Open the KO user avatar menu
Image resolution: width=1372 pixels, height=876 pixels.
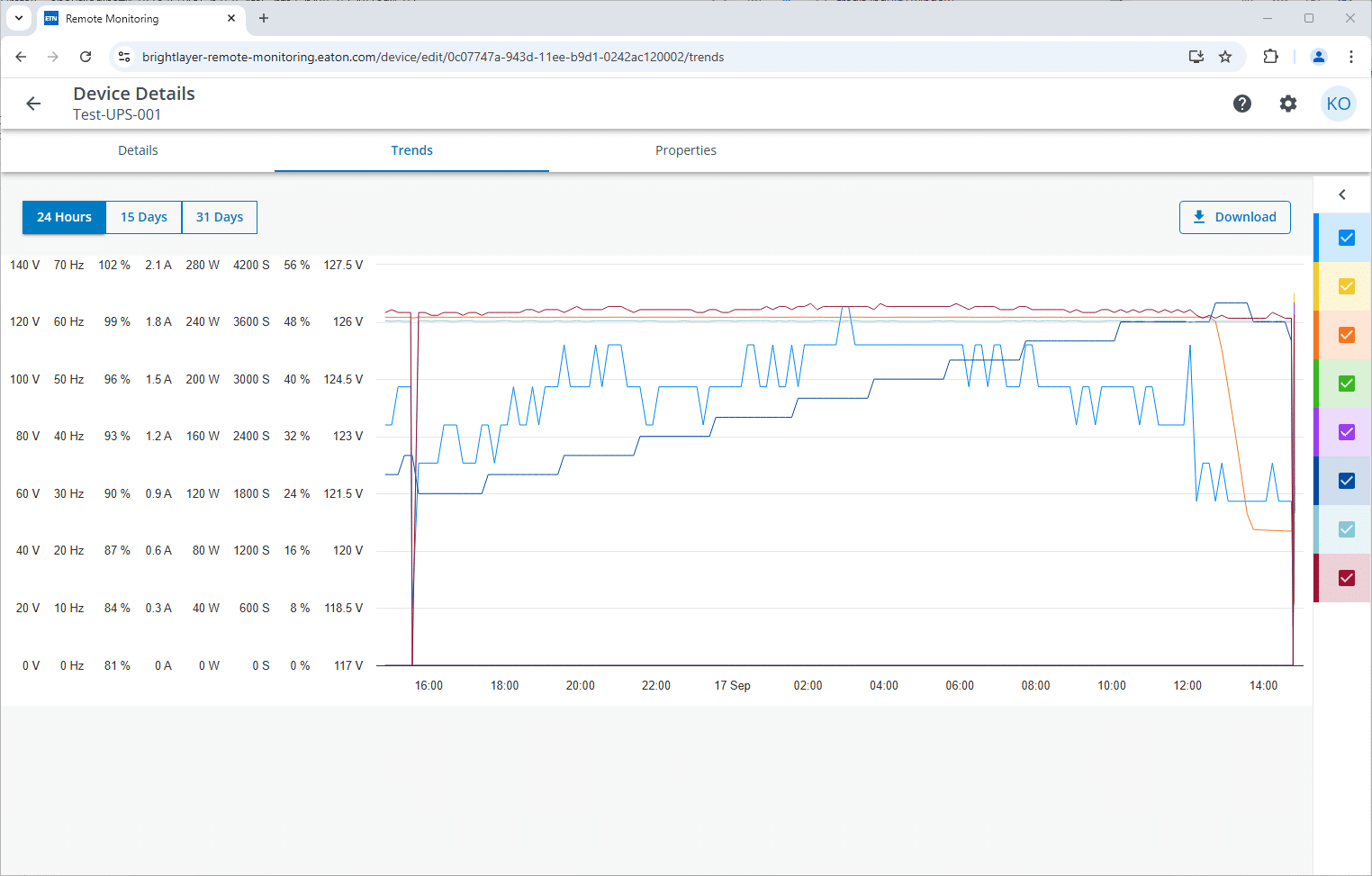[x=1339, y=104]
